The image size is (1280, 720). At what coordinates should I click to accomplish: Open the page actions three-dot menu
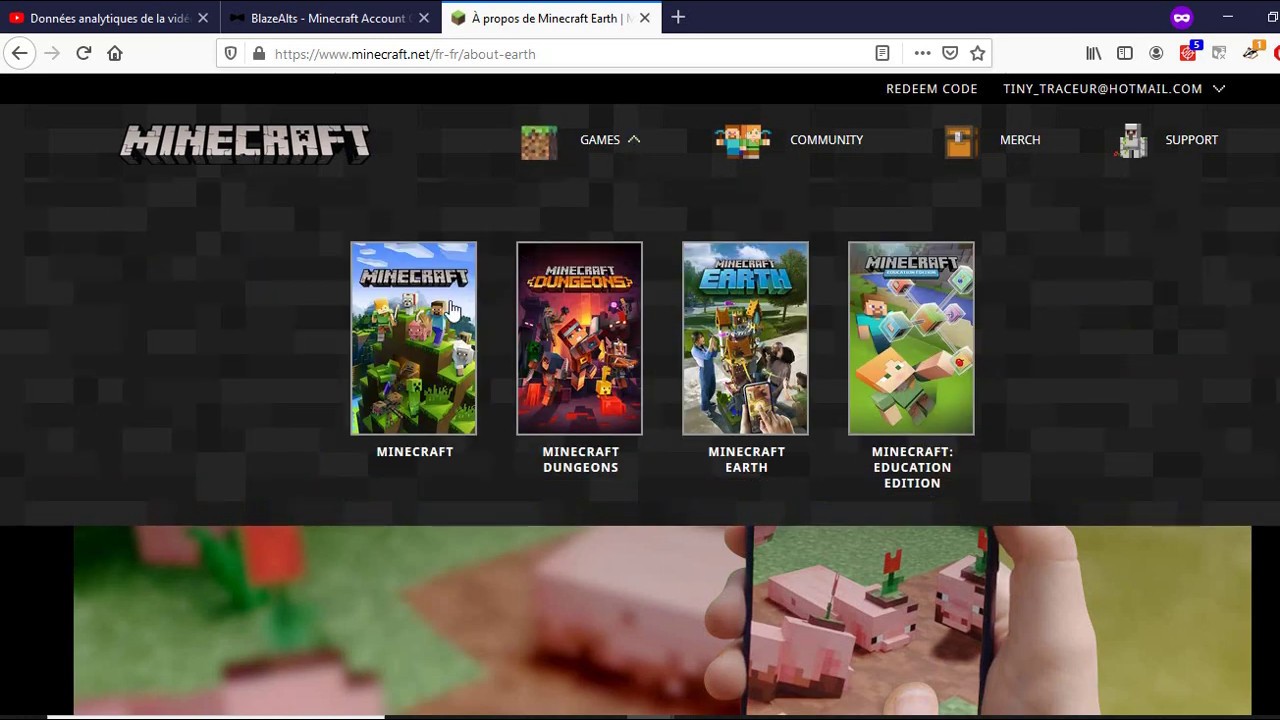pos(922,54)
